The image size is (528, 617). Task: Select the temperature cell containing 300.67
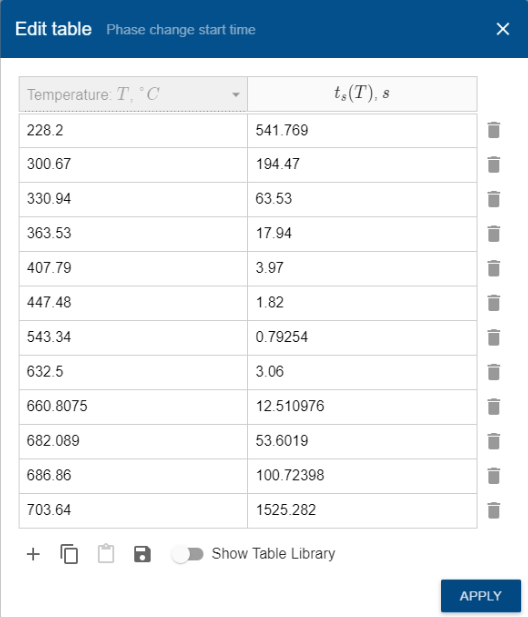[133, 165]
